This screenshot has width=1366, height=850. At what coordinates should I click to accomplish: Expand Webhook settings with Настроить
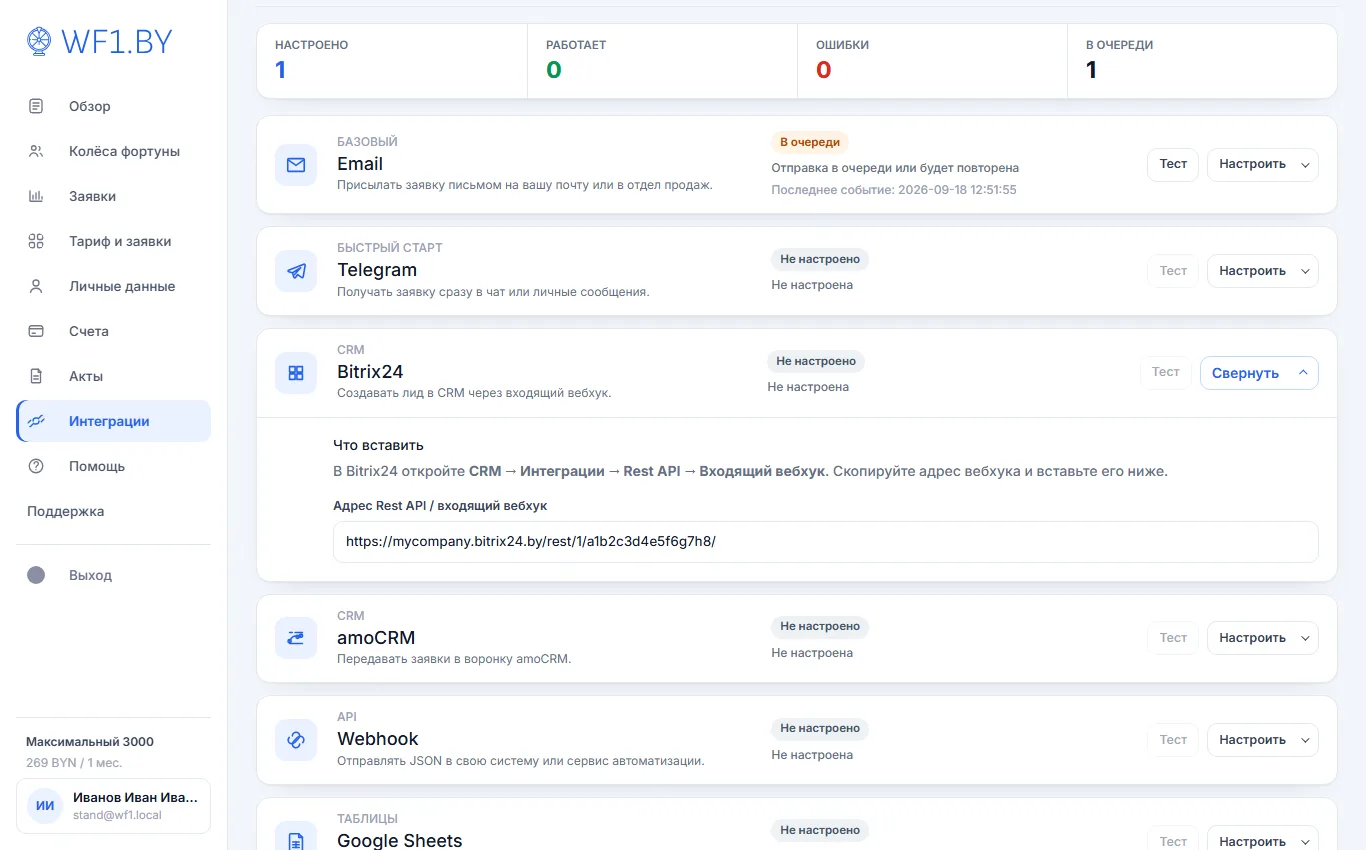(1262, 740)
